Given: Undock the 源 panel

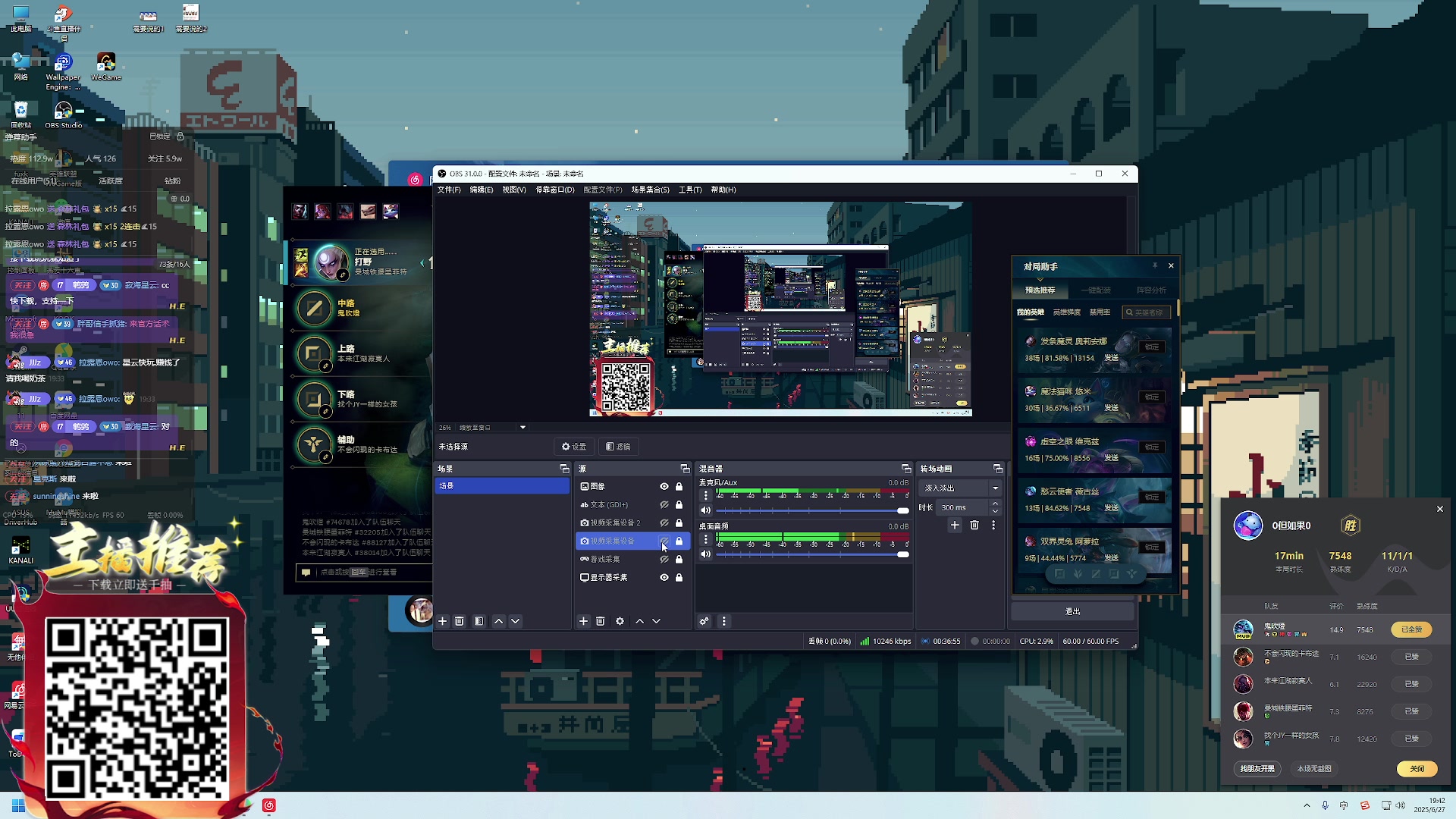Looking at the screenshot, I should tap(685, 469).
